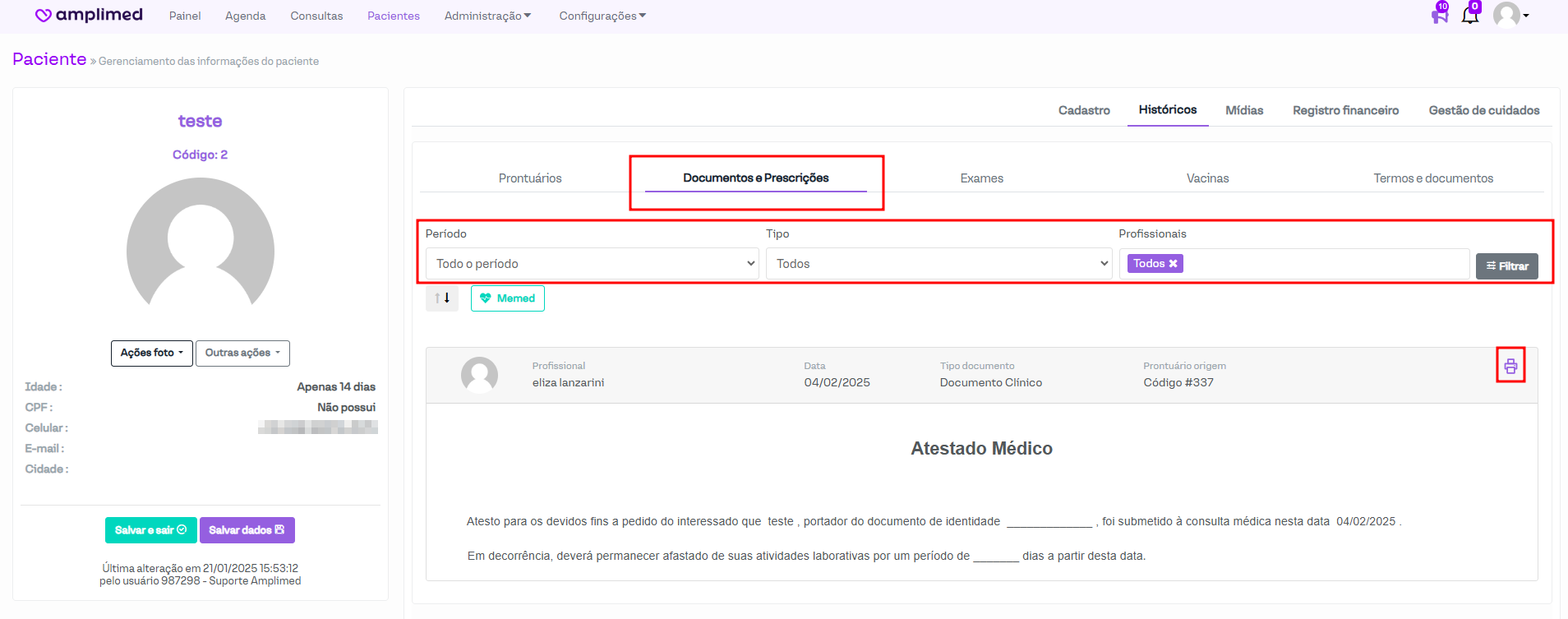This screenshot has width=1568, height=619.
Task: Click eliza lanzarini's professional avatar
Action: [x=479, y=375]
